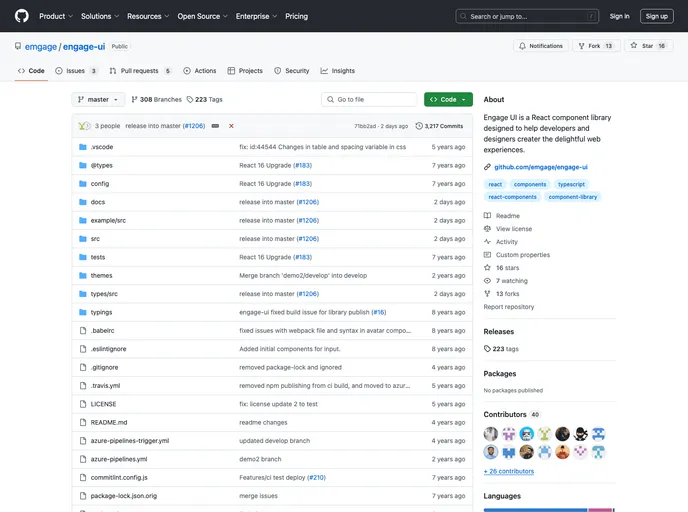Image resolution: width=688 pixels, height=512 pixels.
Task: Click the Search or jump to field
Action: click(x=527, y=16)
